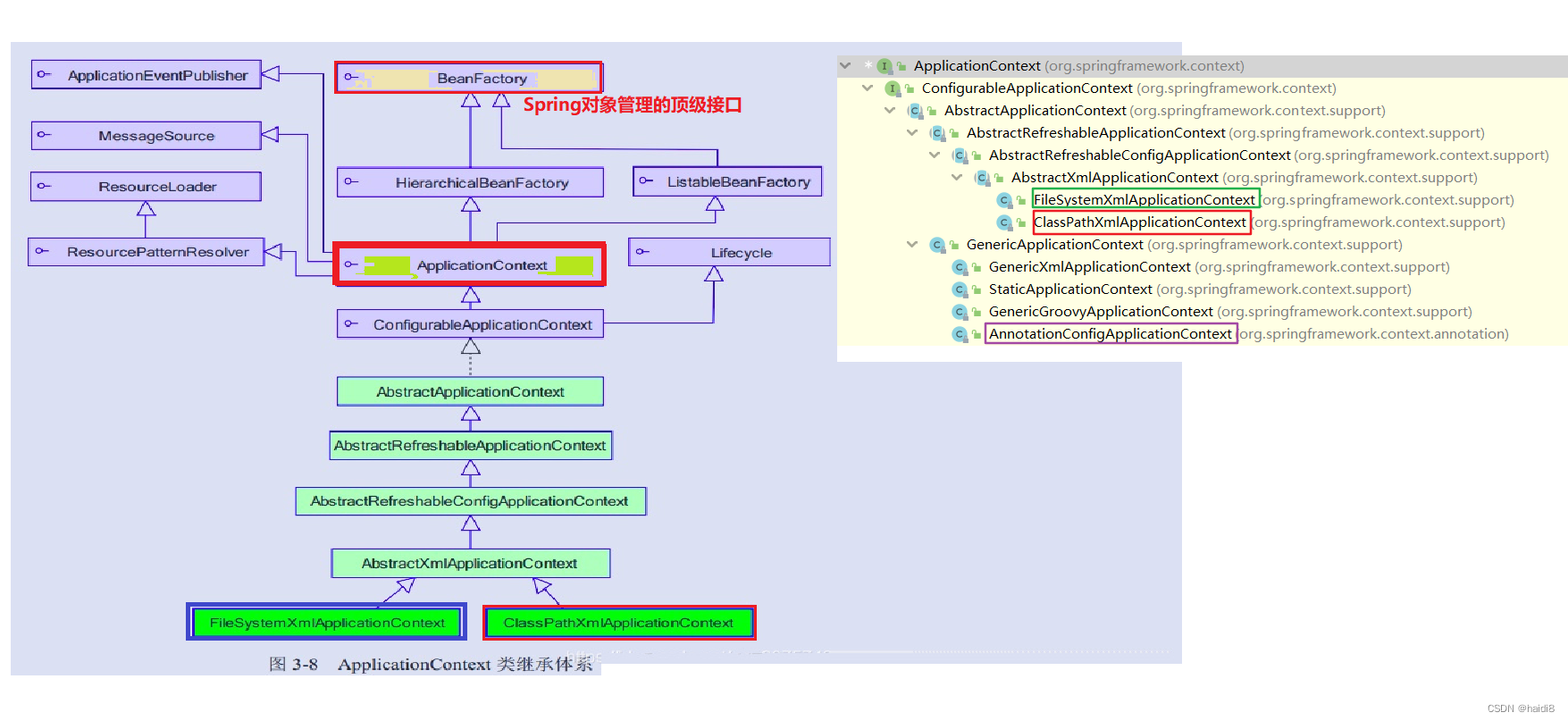Click the BeanFactory box in the diagram

(x=469, y=78)
